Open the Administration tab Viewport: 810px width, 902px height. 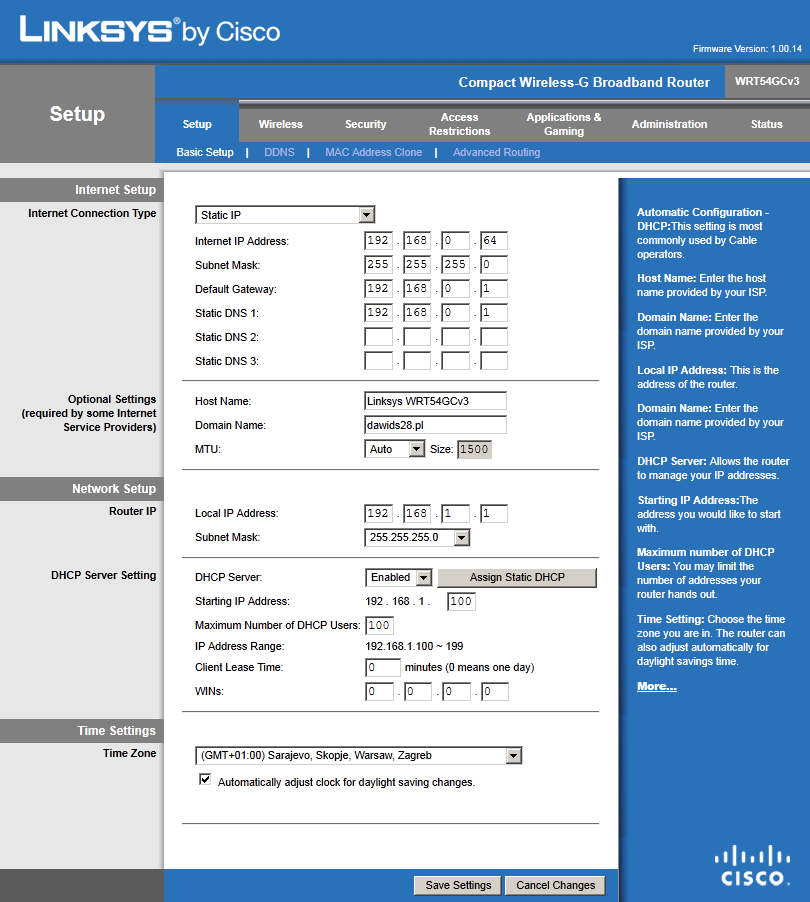[669, 124]
